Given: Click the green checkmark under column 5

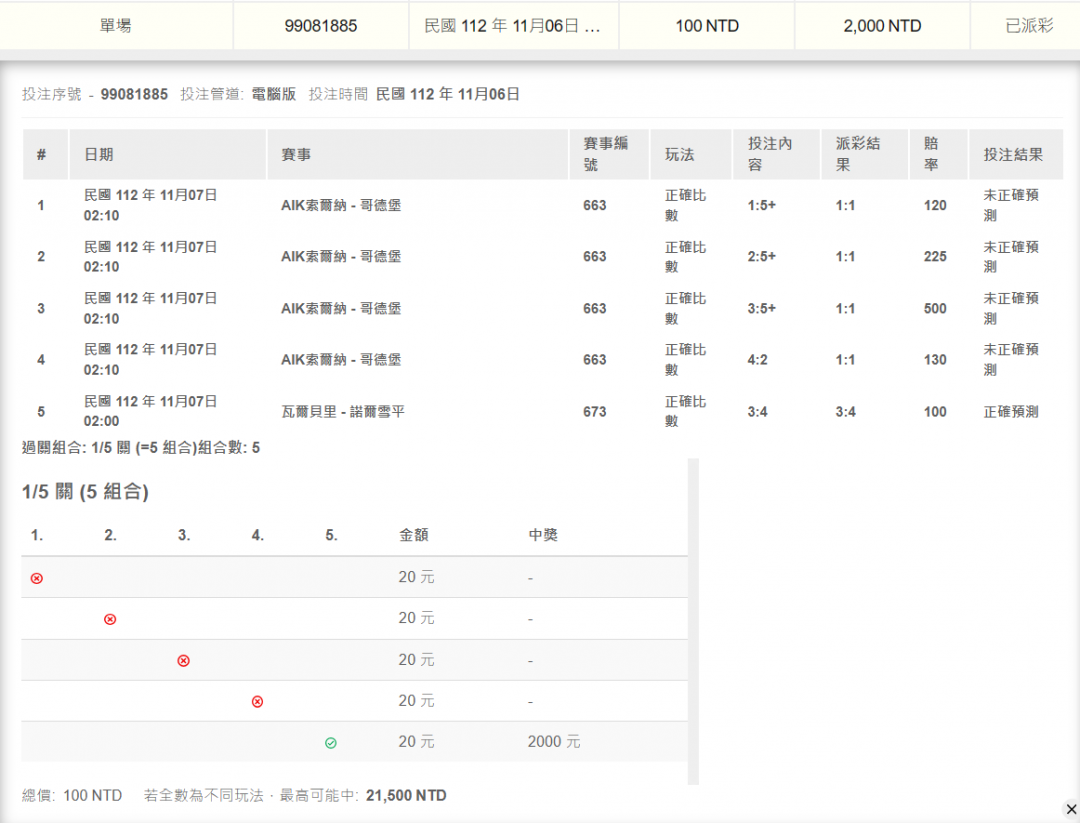Looking at the screenshot, I should (x=331, y=743).
